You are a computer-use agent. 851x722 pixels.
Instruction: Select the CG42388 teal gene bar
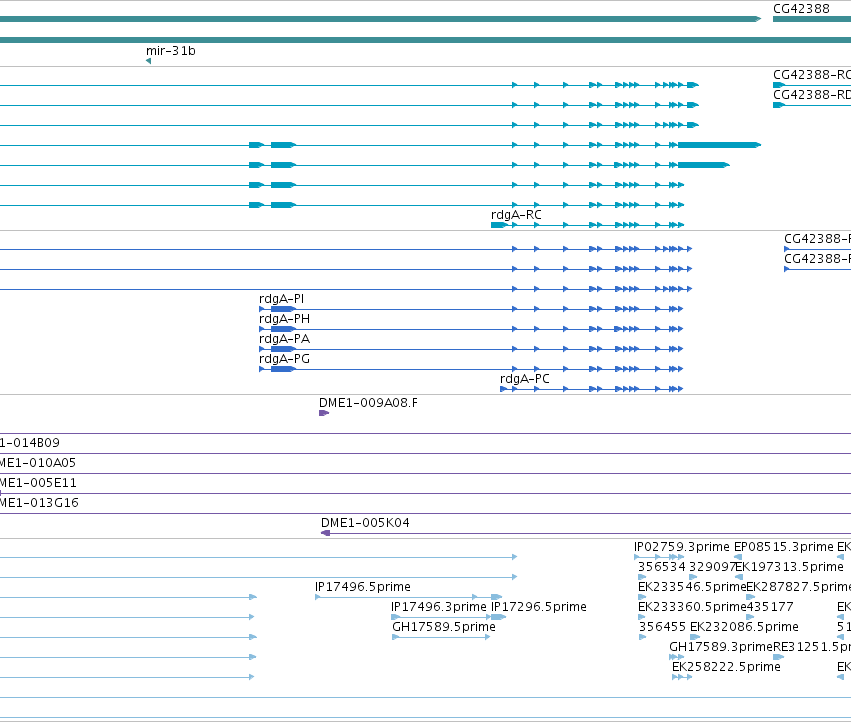pos(811,19)
